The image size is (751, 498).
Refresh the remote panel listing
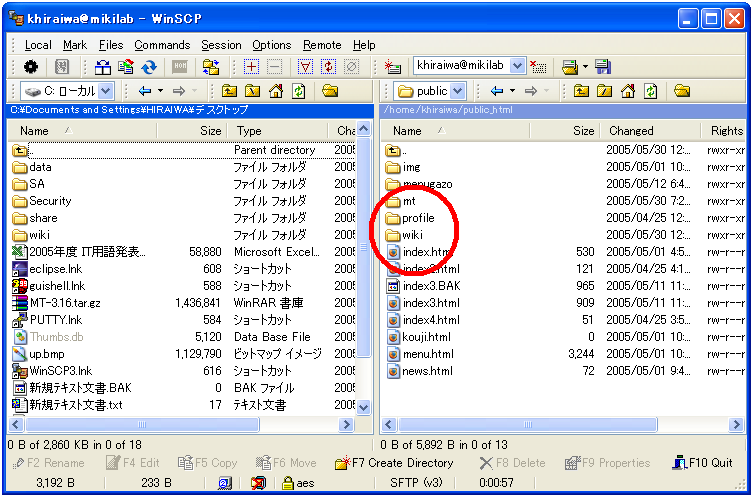pos(651,91)
